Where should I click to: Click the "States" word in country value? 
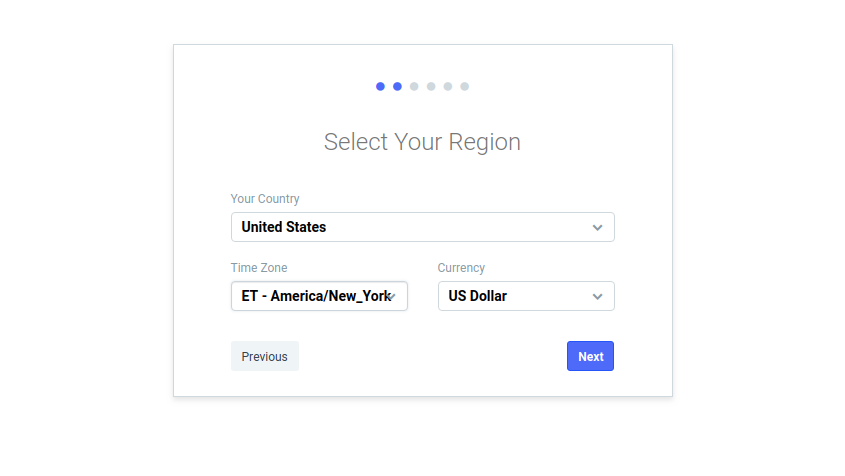coord(306,227)
